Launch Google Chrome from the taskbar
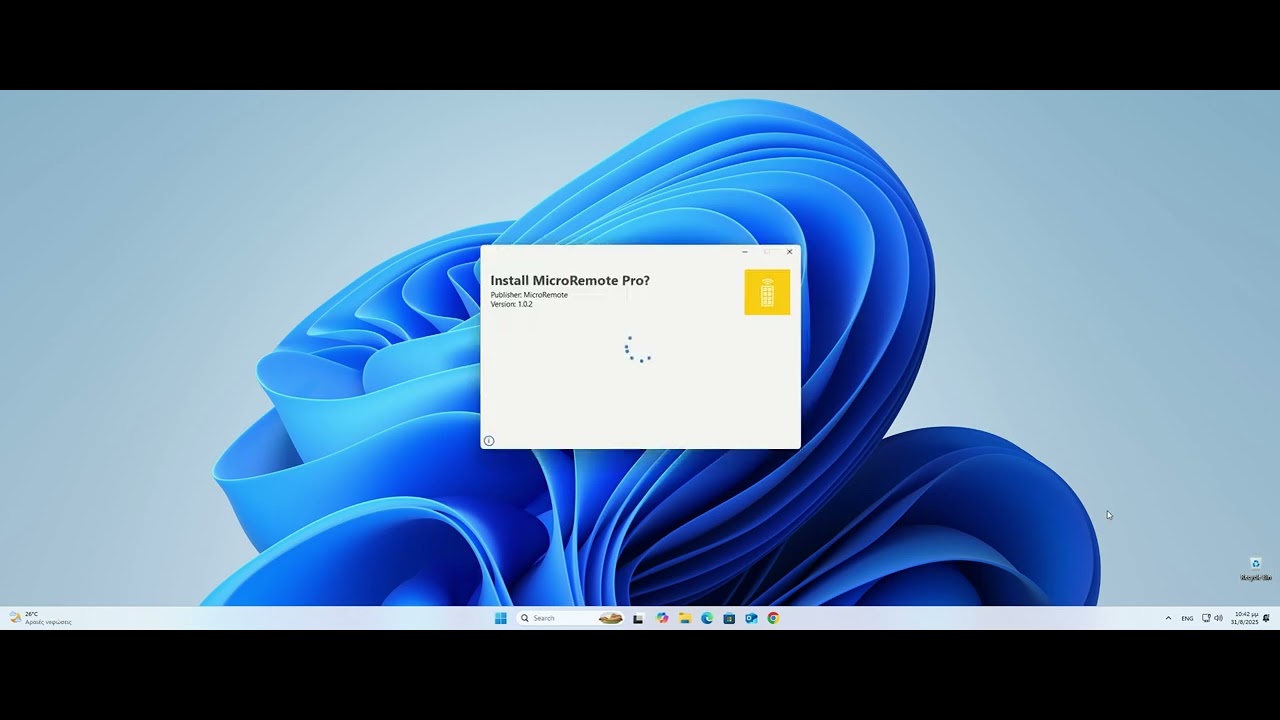The height and width of the screenshot is (720, 1280). pyautogui.click(x=773, y=618)
